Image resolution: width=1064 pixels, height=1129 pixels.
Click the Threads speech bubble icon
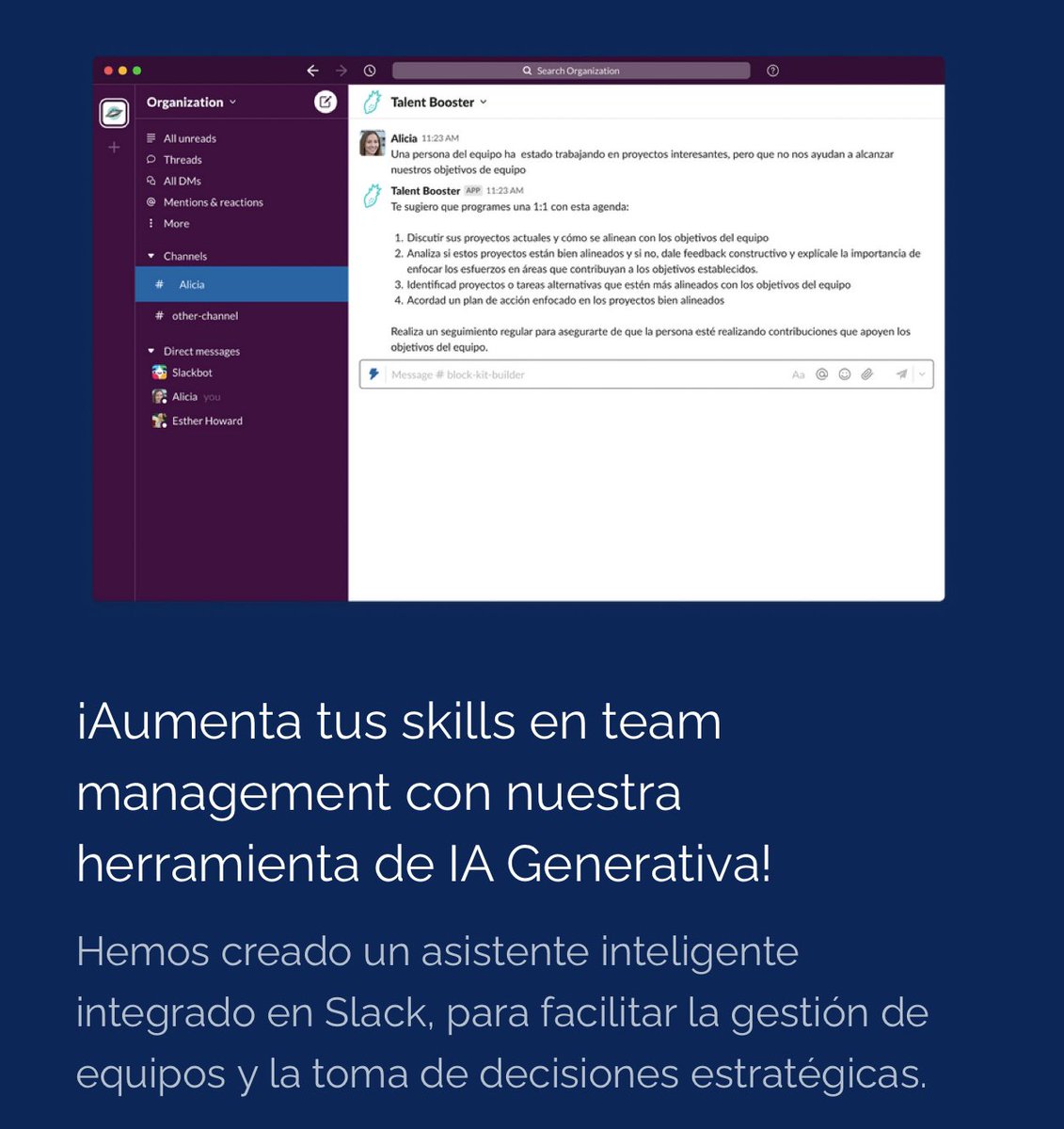click(x=151, y=160)
